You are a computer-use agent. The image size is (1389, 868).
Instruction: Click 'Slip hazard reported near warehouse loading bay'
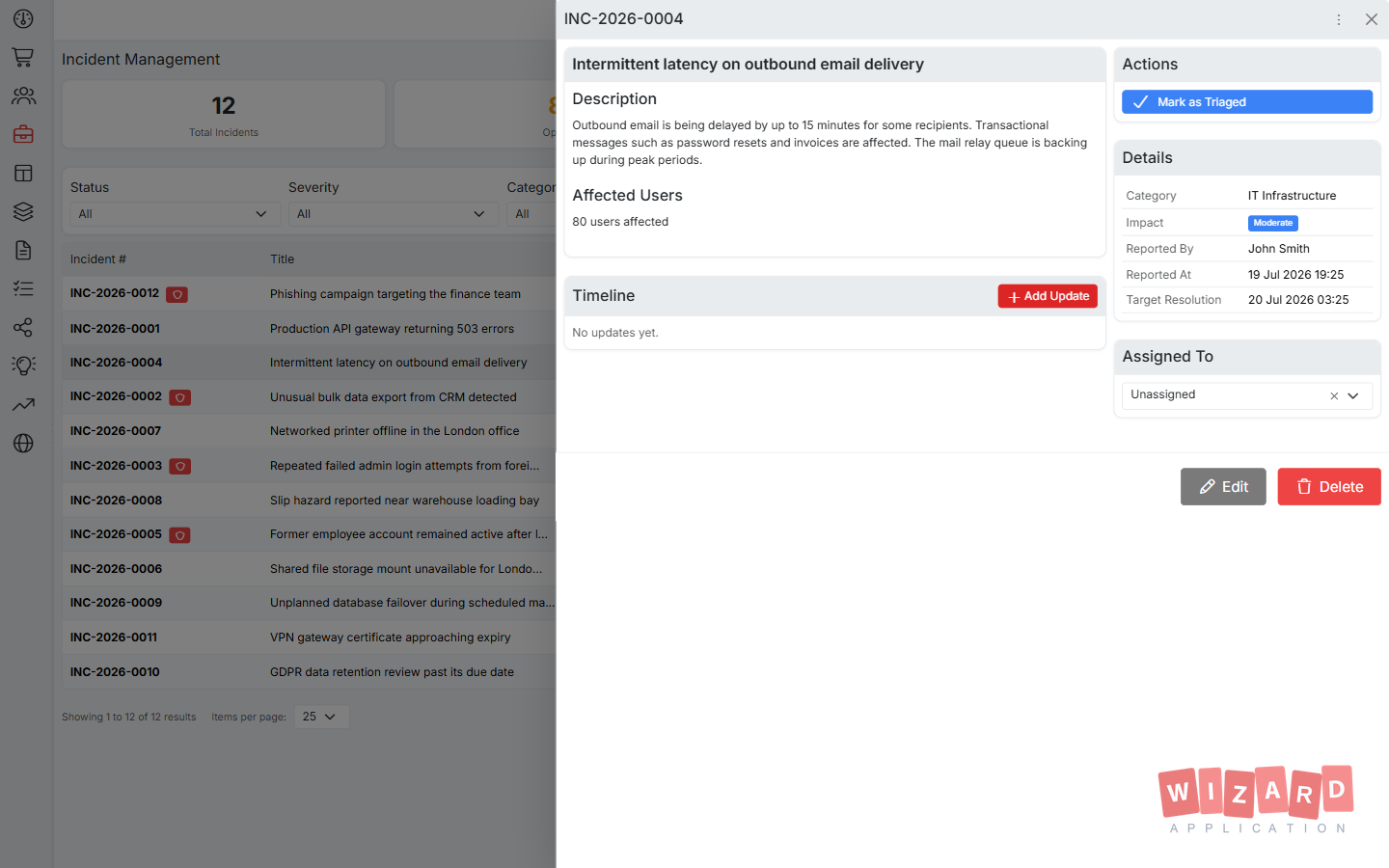click(x=404, y=501)
